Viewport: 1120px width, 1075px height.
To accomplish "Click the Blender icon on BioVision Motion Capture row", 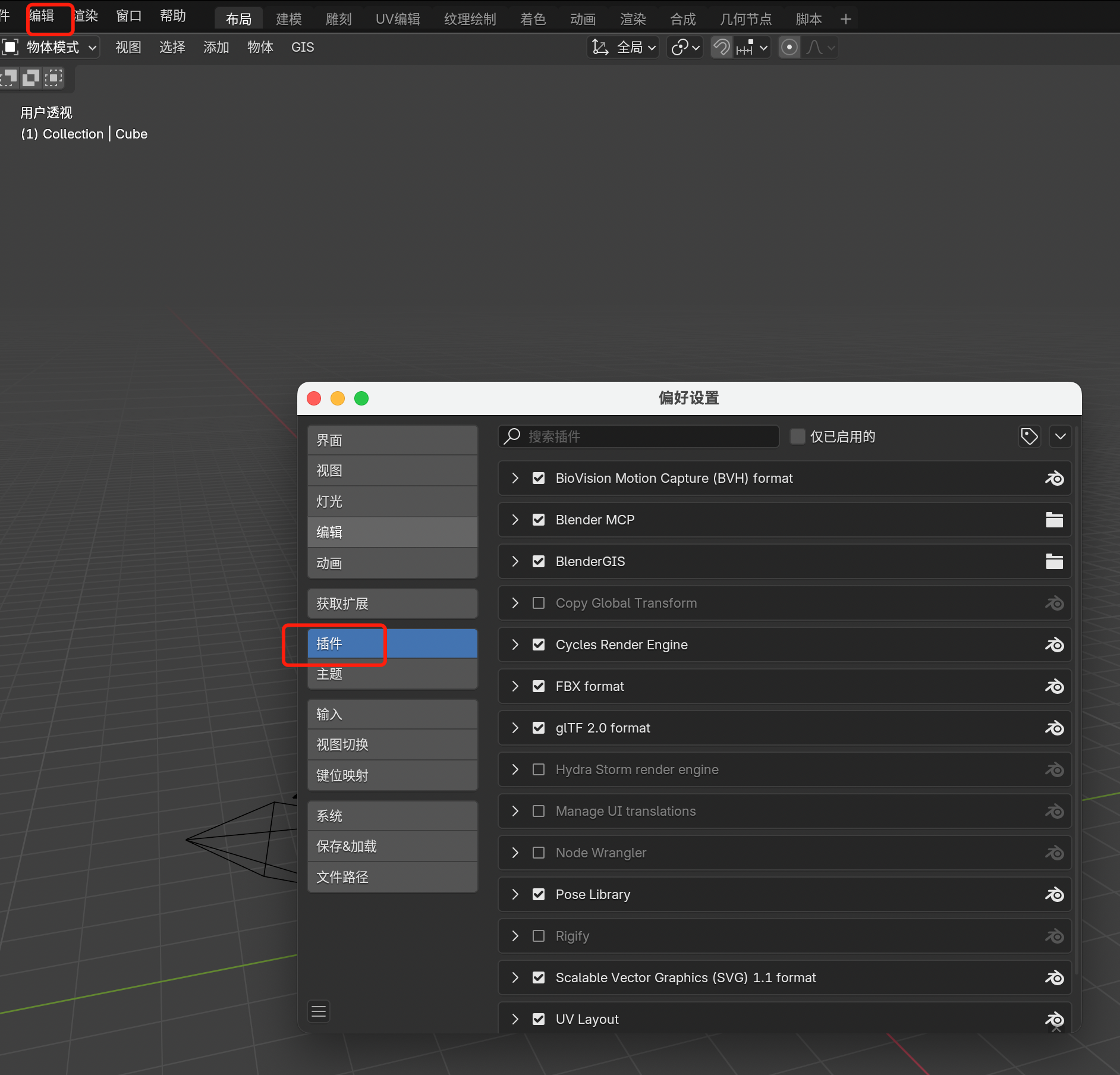I will click(1054, 478).
